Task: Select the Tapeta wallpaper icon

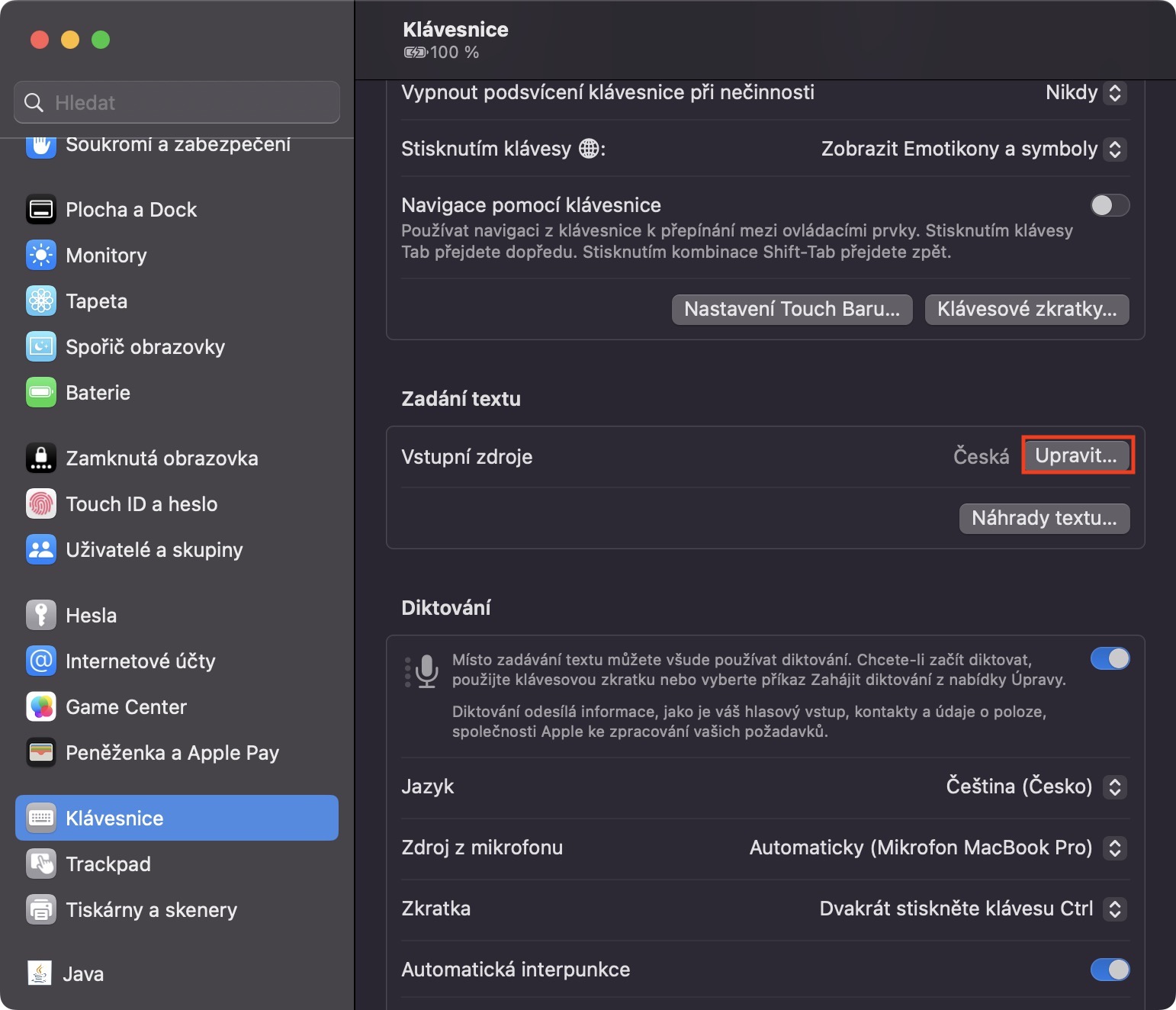Action: coord(41,301)
